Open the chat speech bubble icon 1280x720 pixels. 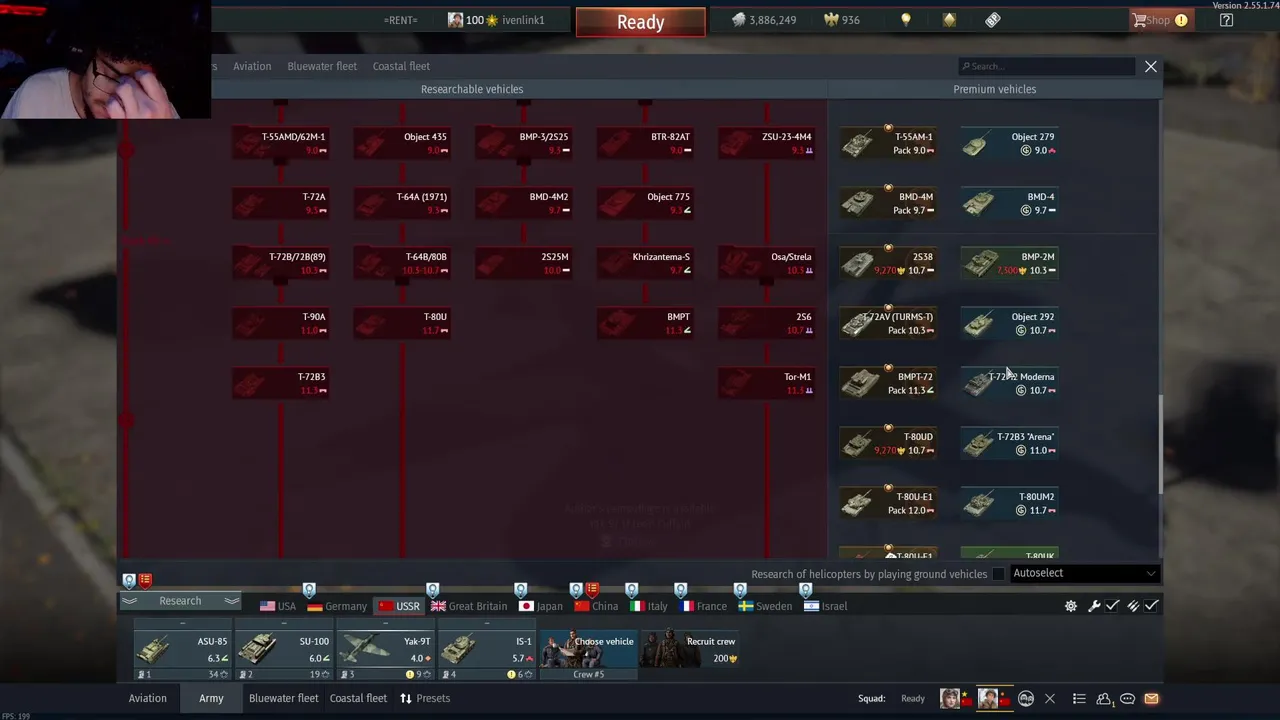[1127, 698]
